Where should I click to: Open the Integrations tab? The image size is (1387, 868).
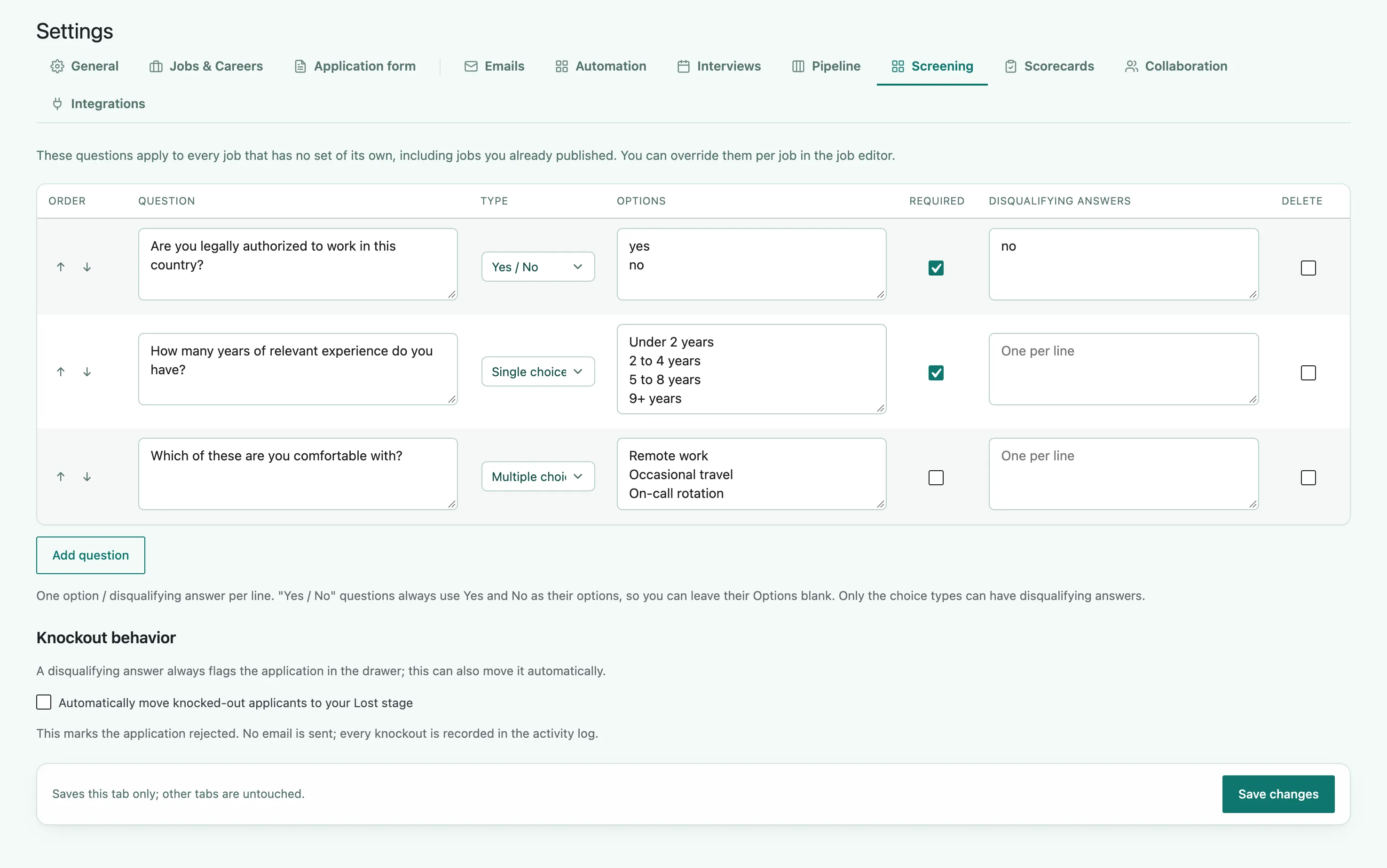point(98,104)
